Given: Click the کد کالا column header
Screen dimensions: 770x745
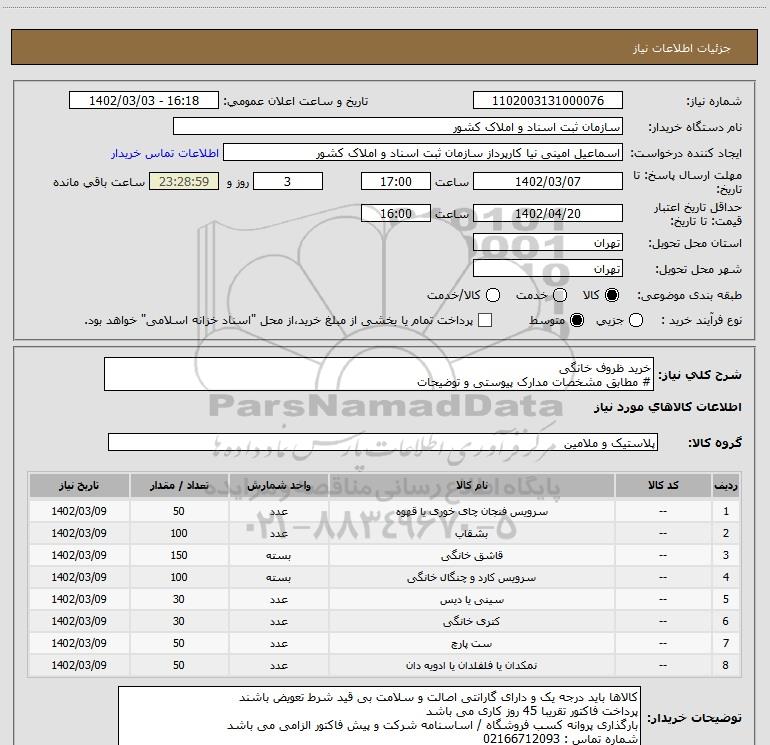Looking at the screenshot, I should pos(663,485).
